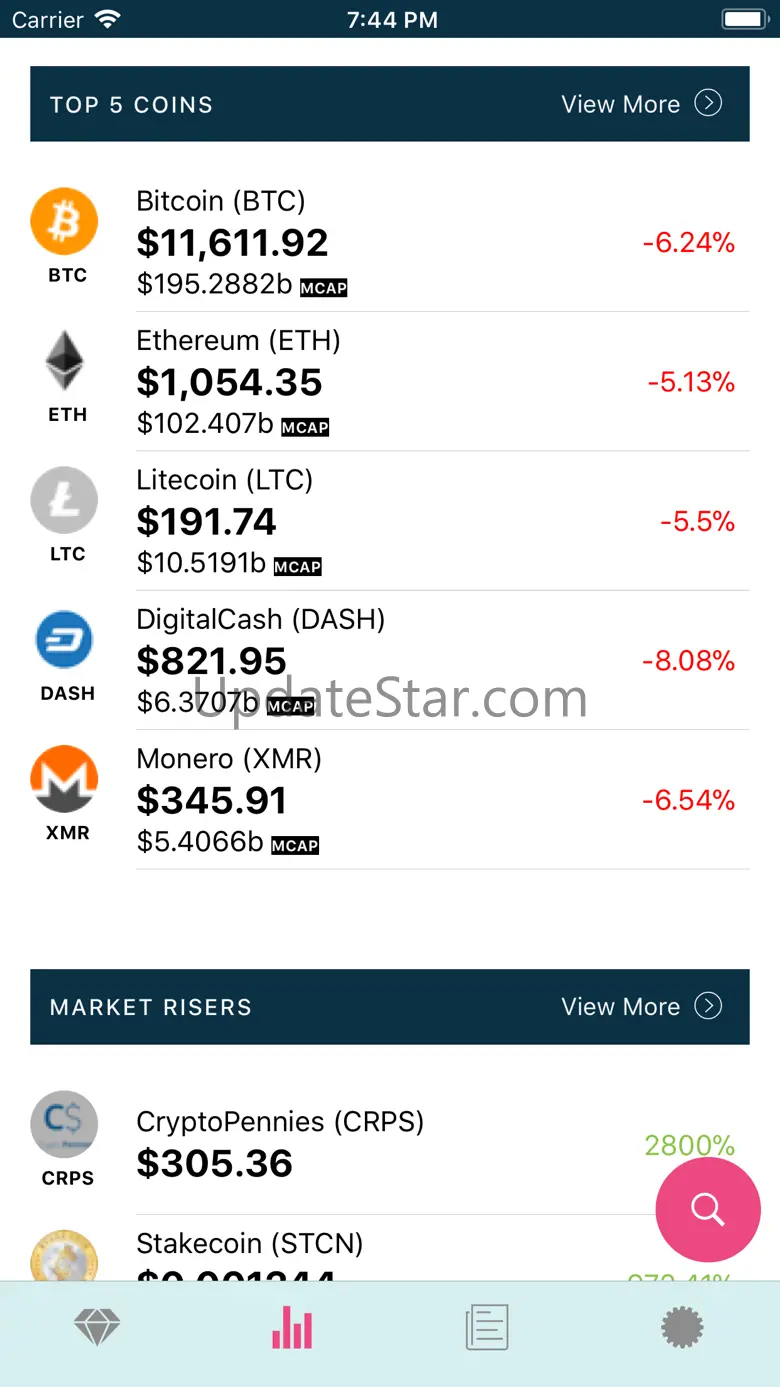
Task: Open Bitcoin (BTC) price of $11,611.92
Action: pos(232,243)
